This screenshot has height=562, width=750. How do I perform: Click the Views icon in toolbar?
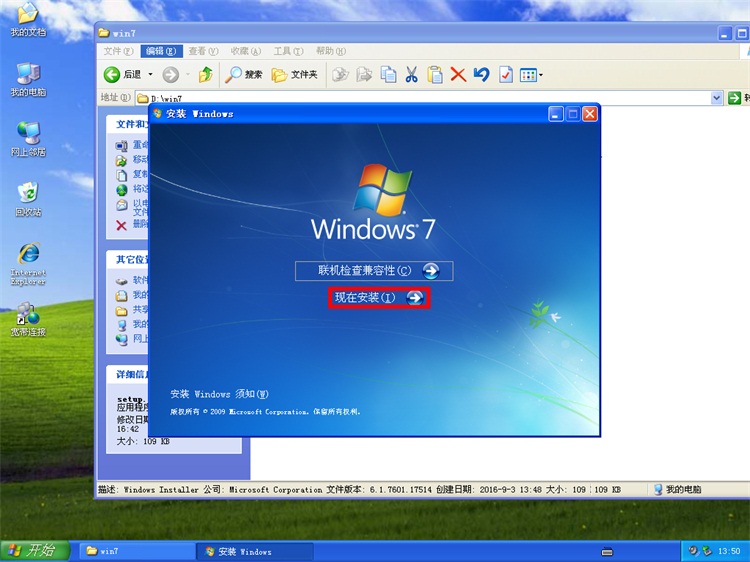tap(528, 75)
